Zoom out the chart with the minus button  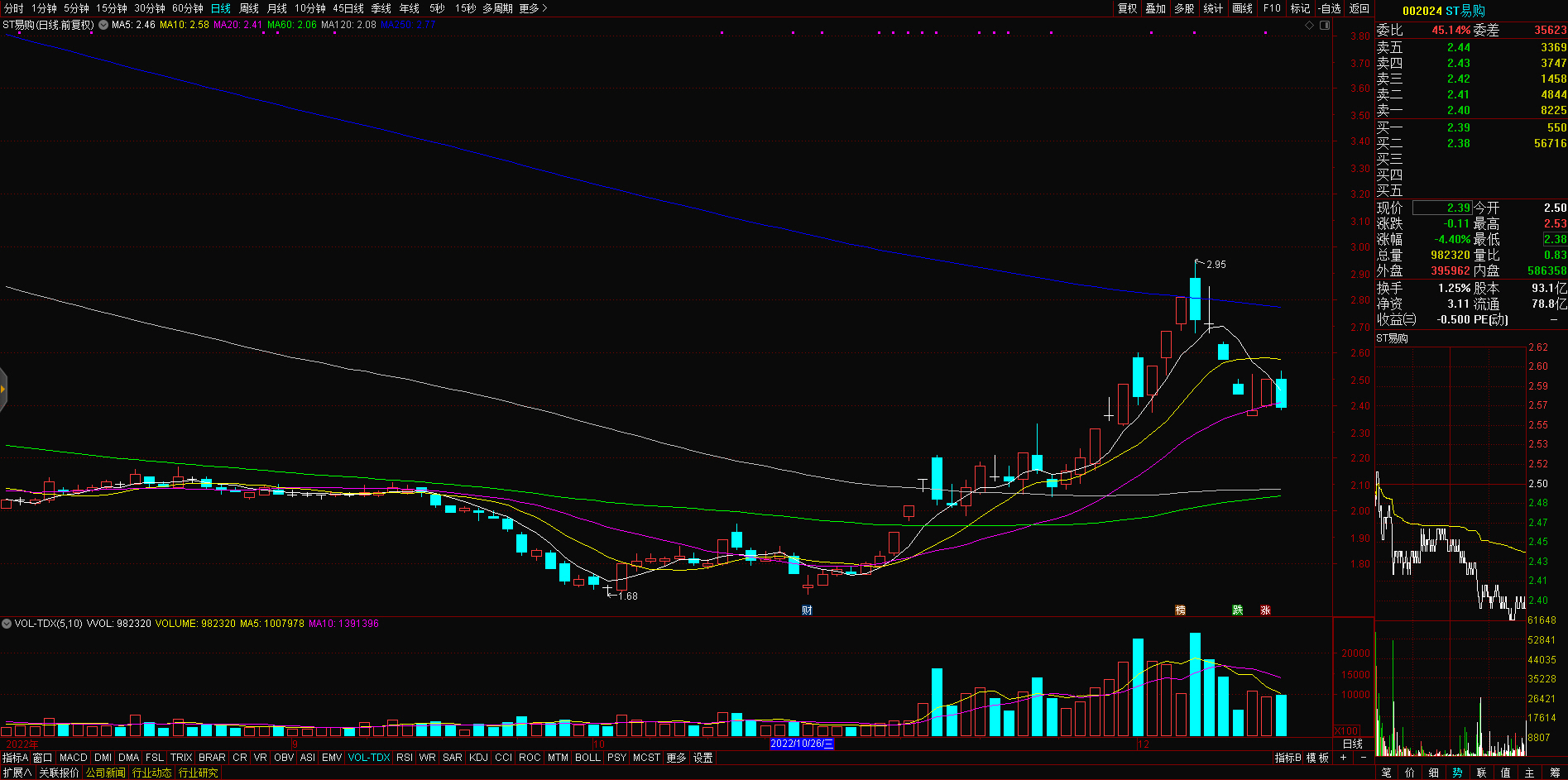point(1364,758)
